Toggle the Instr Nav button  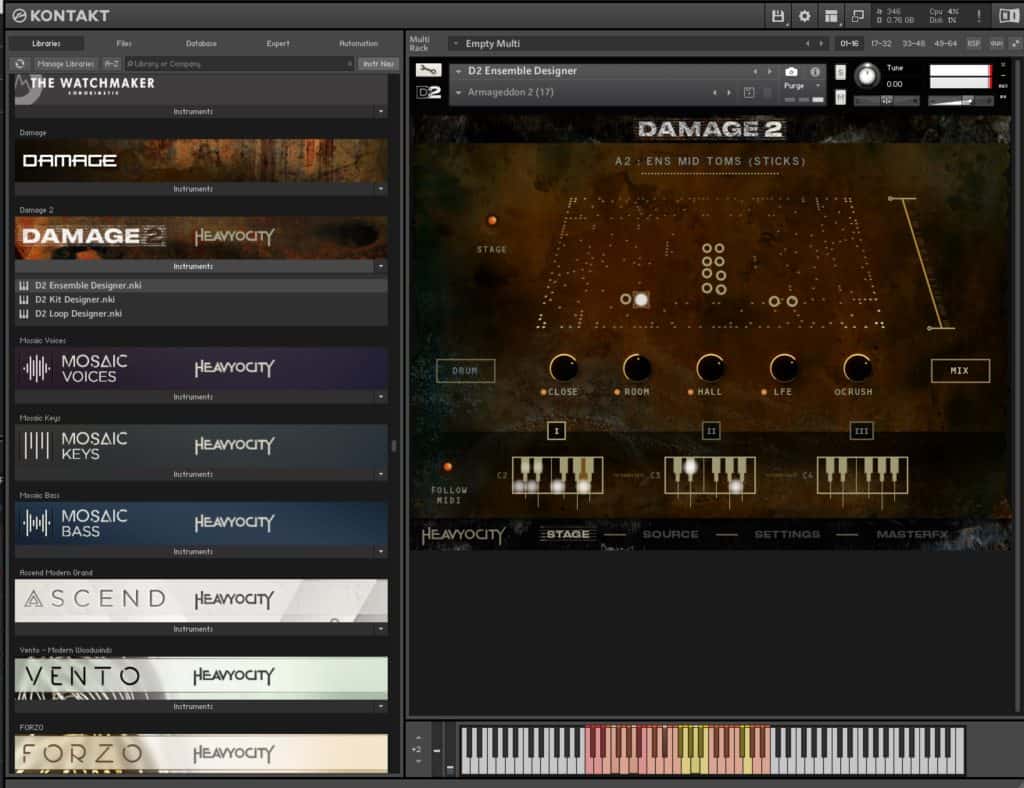click(x=378, y=63)
